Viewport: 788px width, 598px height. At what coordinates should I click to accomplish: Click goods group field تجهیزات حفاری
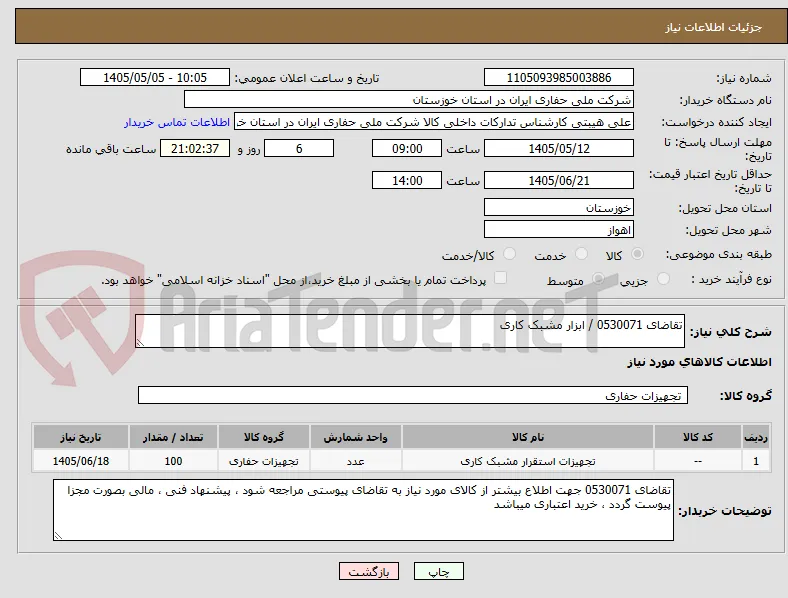[413, 395]
